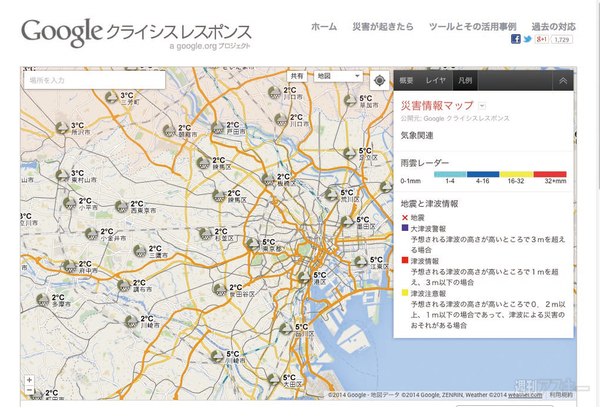Viewport: 600px width, 407px height.
Task: Click the weather.com attribution link
Action: 525,395
